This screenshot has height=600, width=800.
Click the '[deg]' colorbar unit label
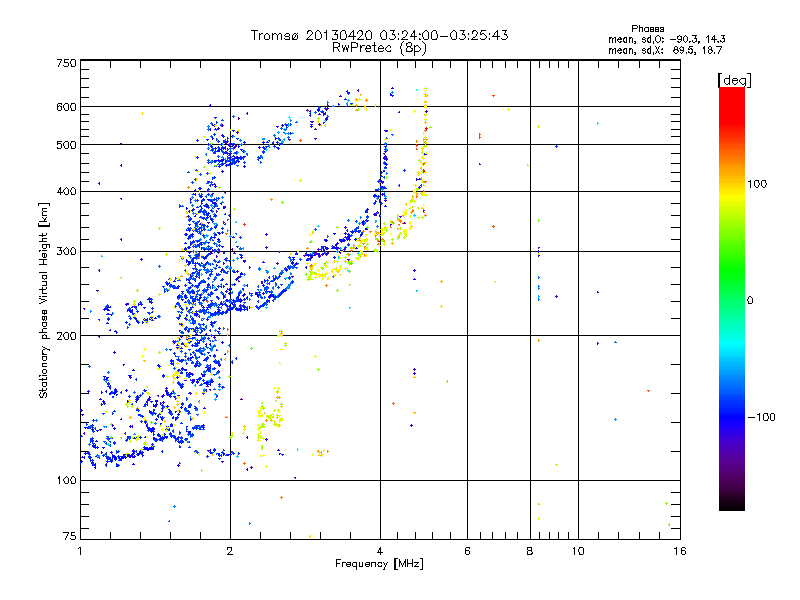[734, 80]
